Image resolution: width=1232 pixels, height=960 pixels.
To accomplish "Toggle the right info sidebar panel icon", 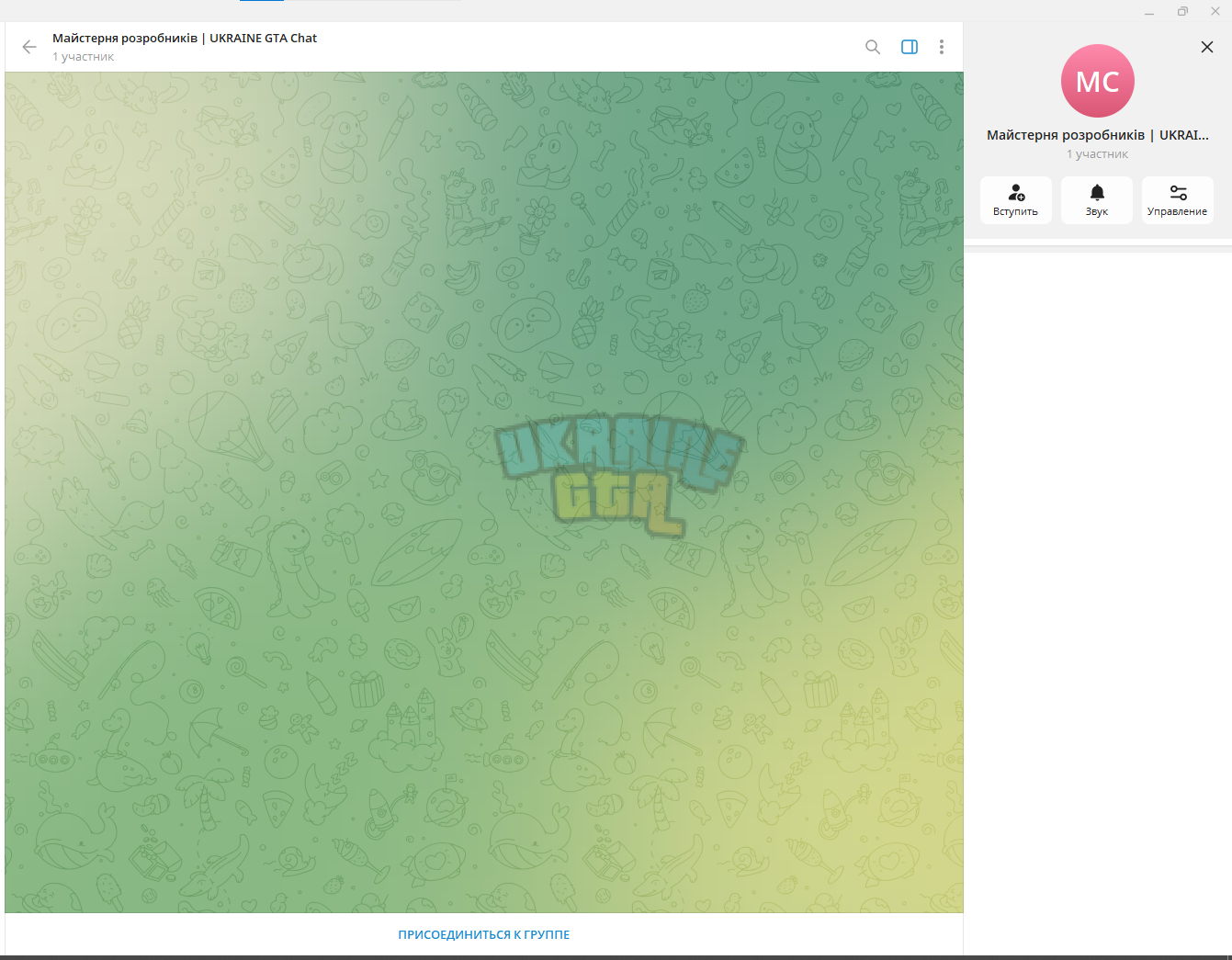I will (x=910, y=47).
